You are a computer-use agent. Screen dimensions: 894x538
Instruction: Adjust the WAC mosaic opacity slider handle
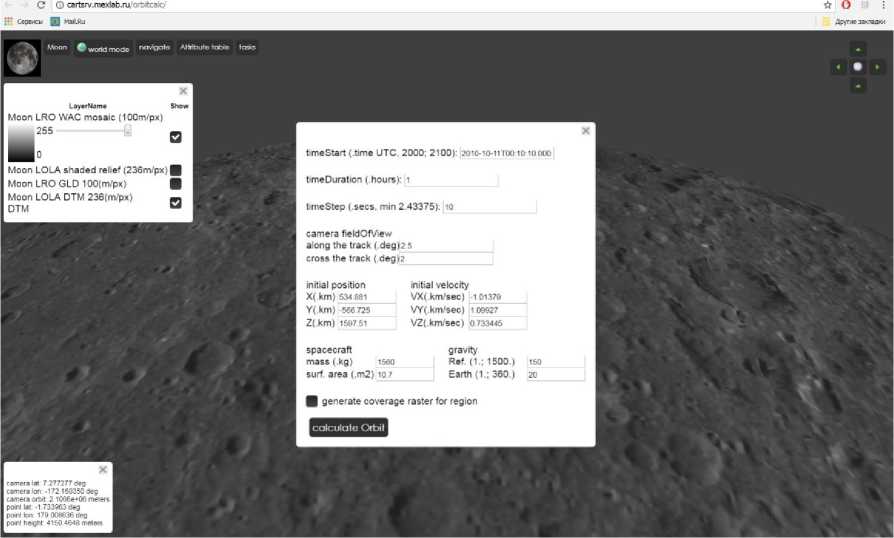(x=128, y=131)
